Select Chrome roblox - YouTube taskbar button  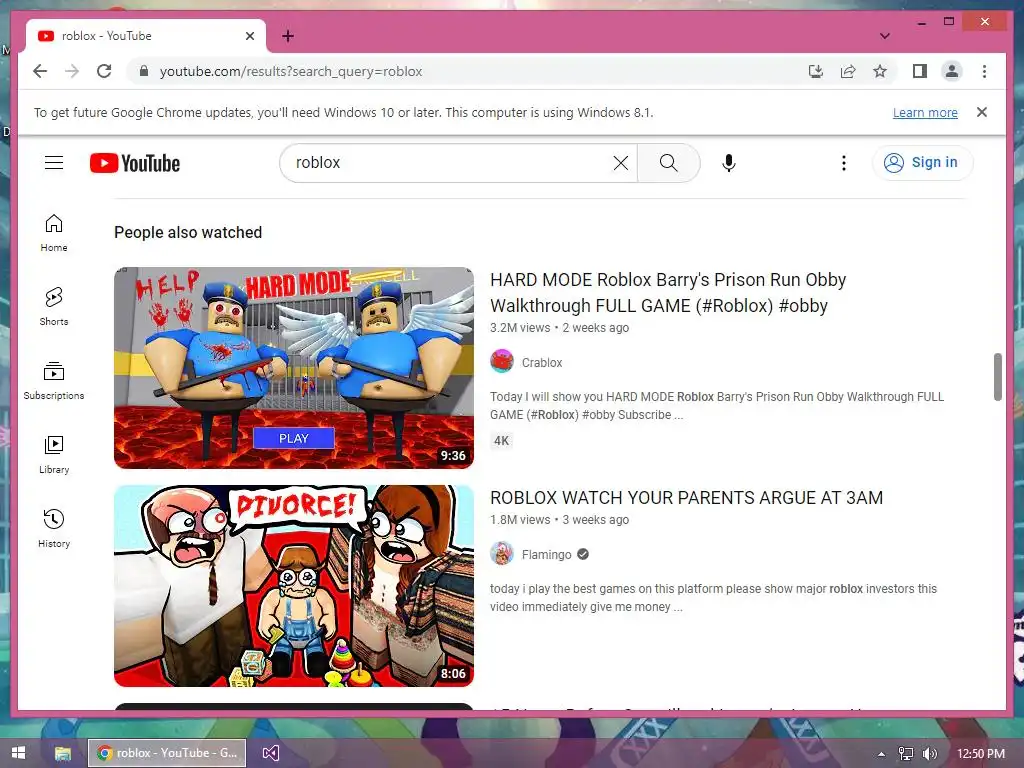[x=167, y=753]
